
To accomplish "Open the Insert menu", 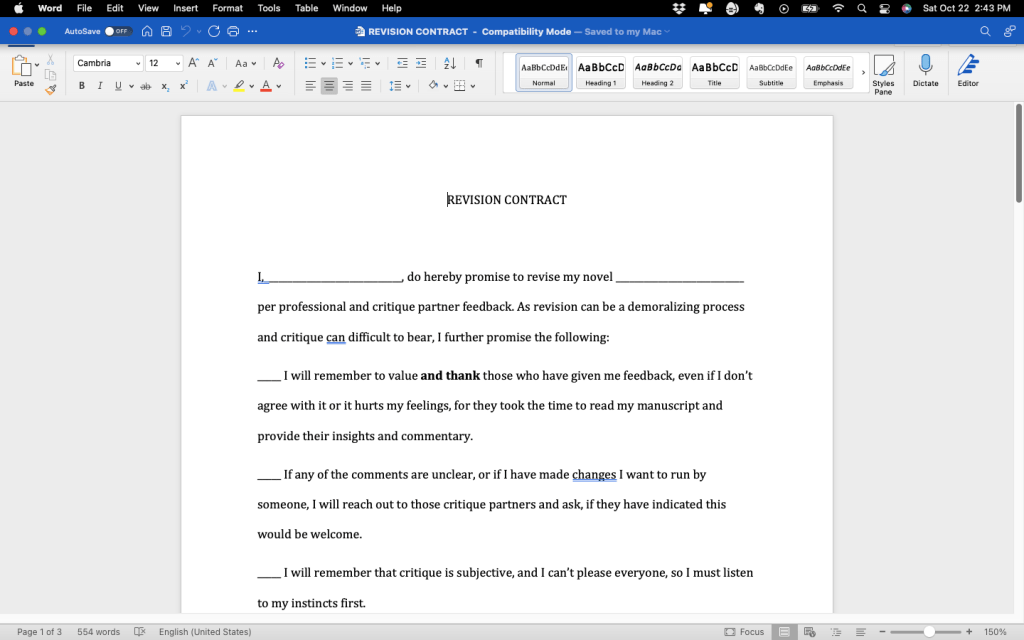I will click(x=185, y=8).
